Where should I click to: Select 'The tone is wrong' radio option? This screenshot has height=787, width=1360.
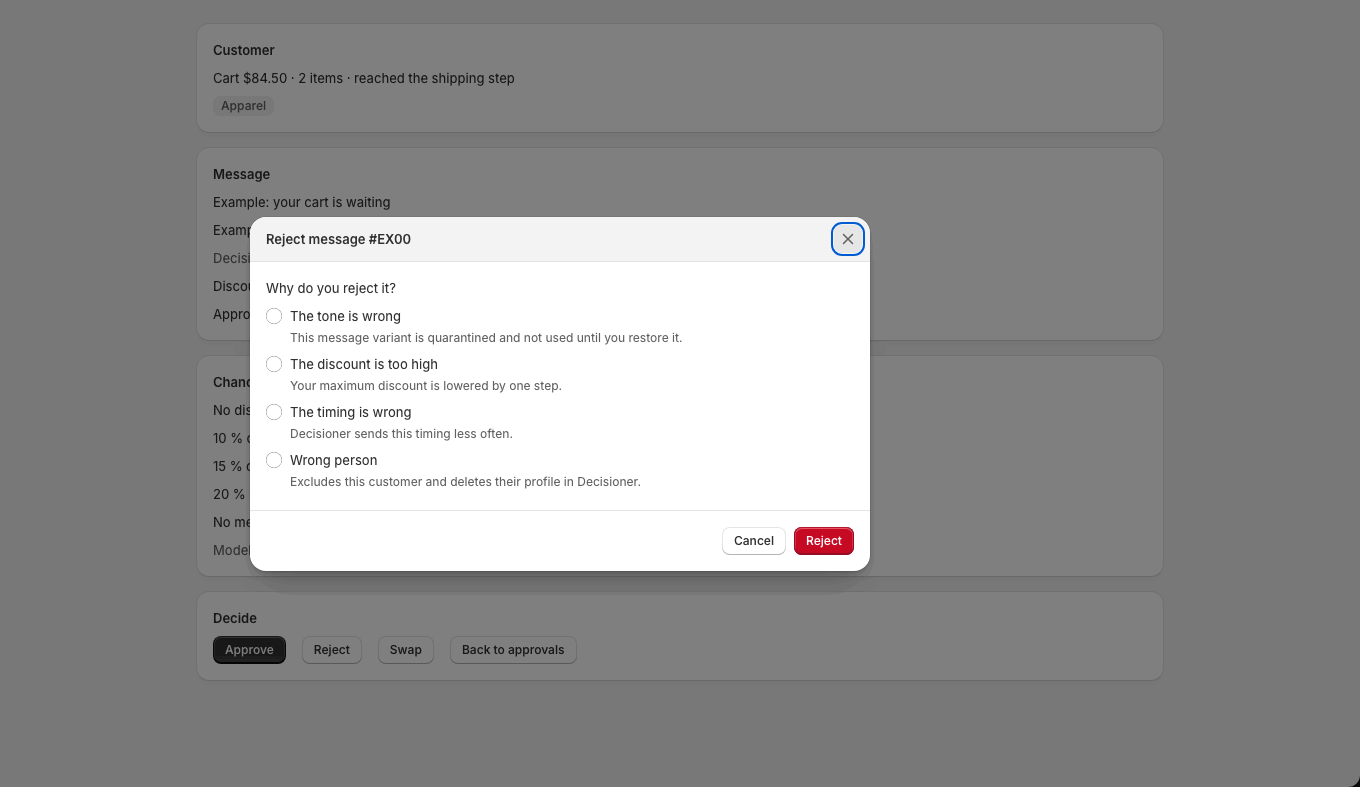(x=274, y=316)
